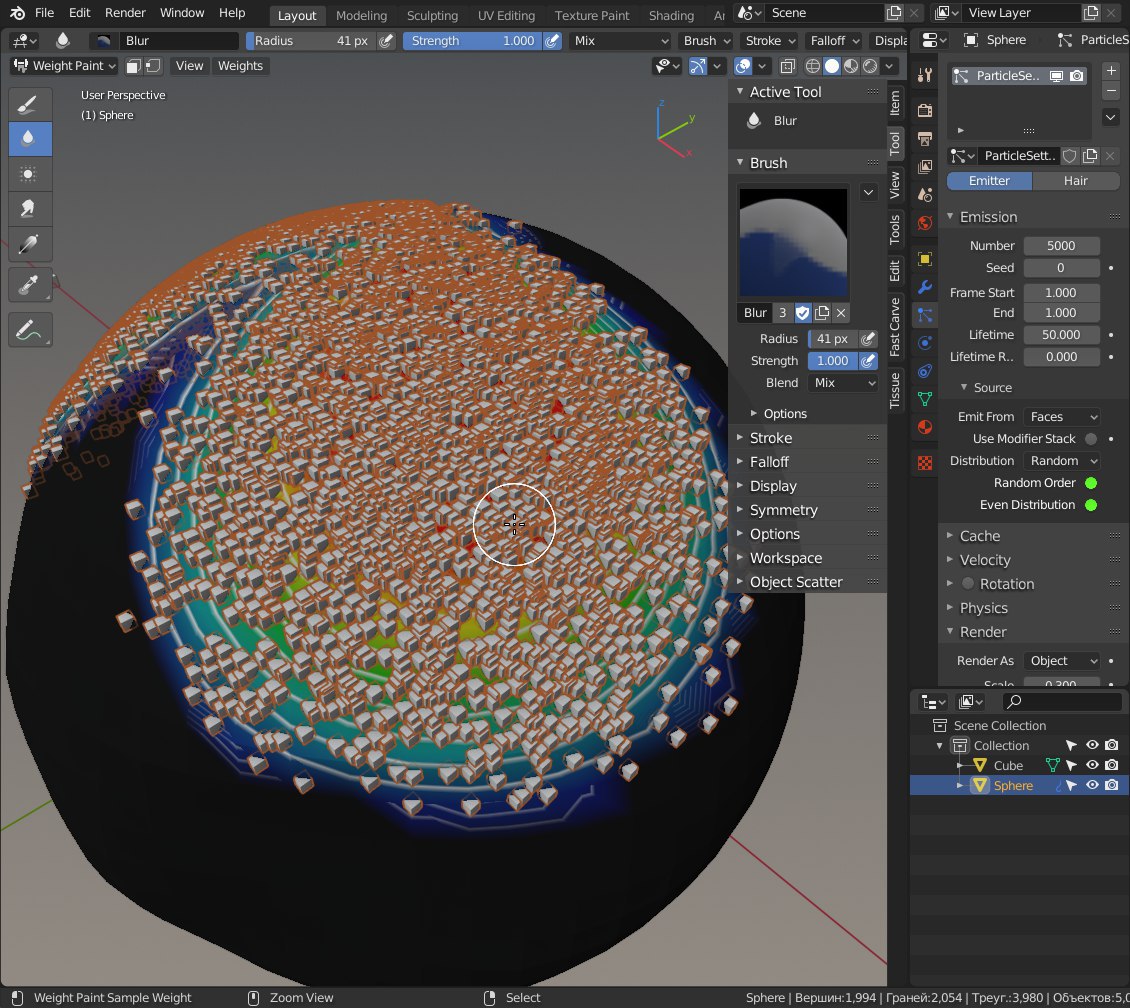The image size is (1130, 1008).
Task: Hide the Cube object in viewport
Action: pyautogui.click(x=1092, y=766)
